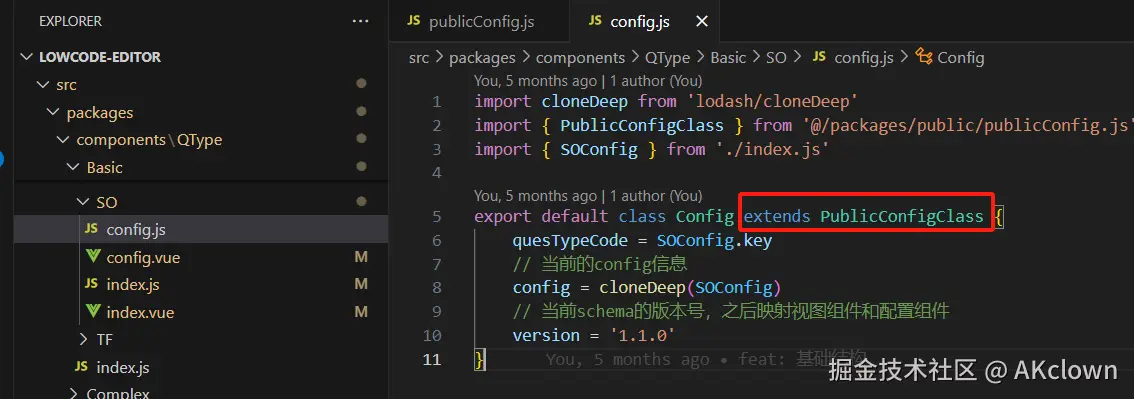The width and height of the screenshot is (1134, 399).
Task: Collapse the SO folder chevron
Action: coord(84,202)
